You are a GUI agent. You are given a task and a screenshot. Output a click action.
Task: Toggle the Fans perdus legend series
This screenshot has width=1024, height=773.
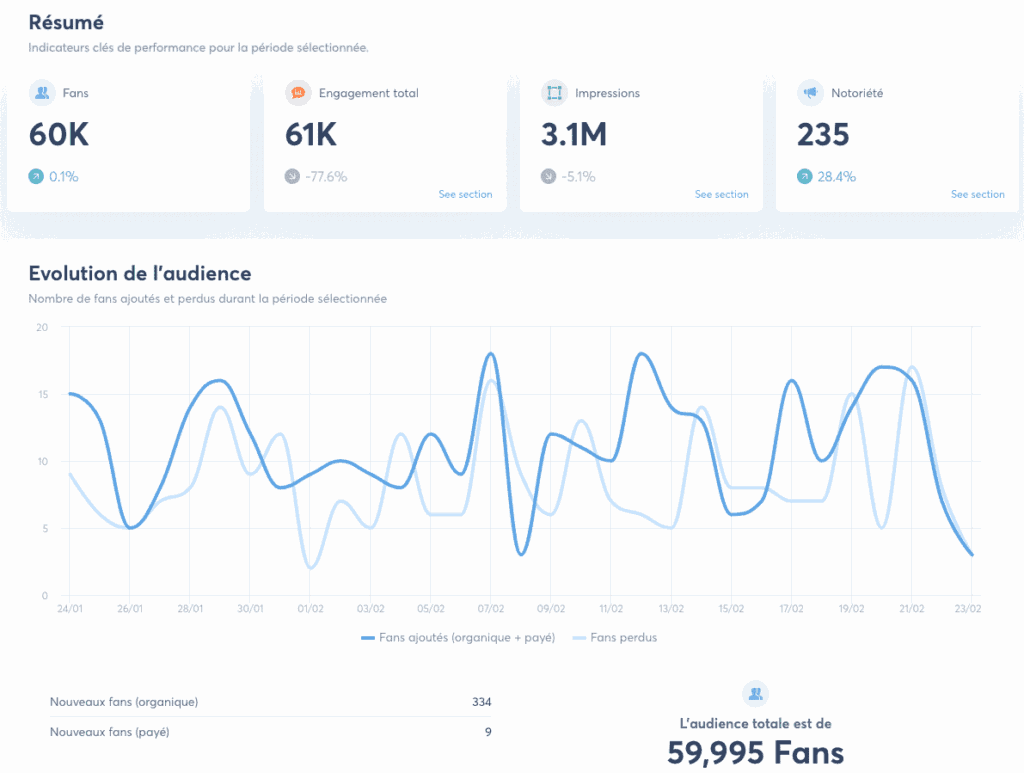(x=623, y=638)
